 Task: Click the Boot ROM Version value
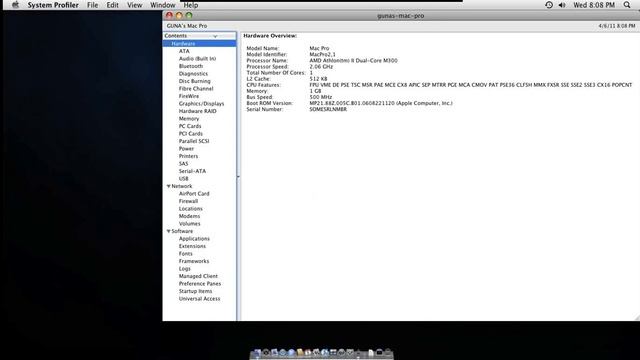381,103
